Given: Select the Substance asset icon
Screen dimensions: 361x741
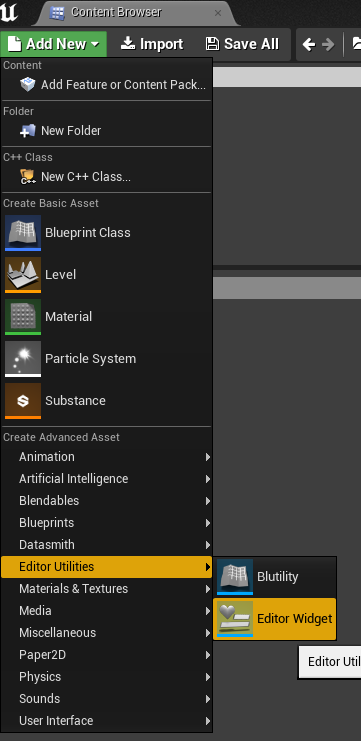Looking at the screenshot, I should coord(23,401).
